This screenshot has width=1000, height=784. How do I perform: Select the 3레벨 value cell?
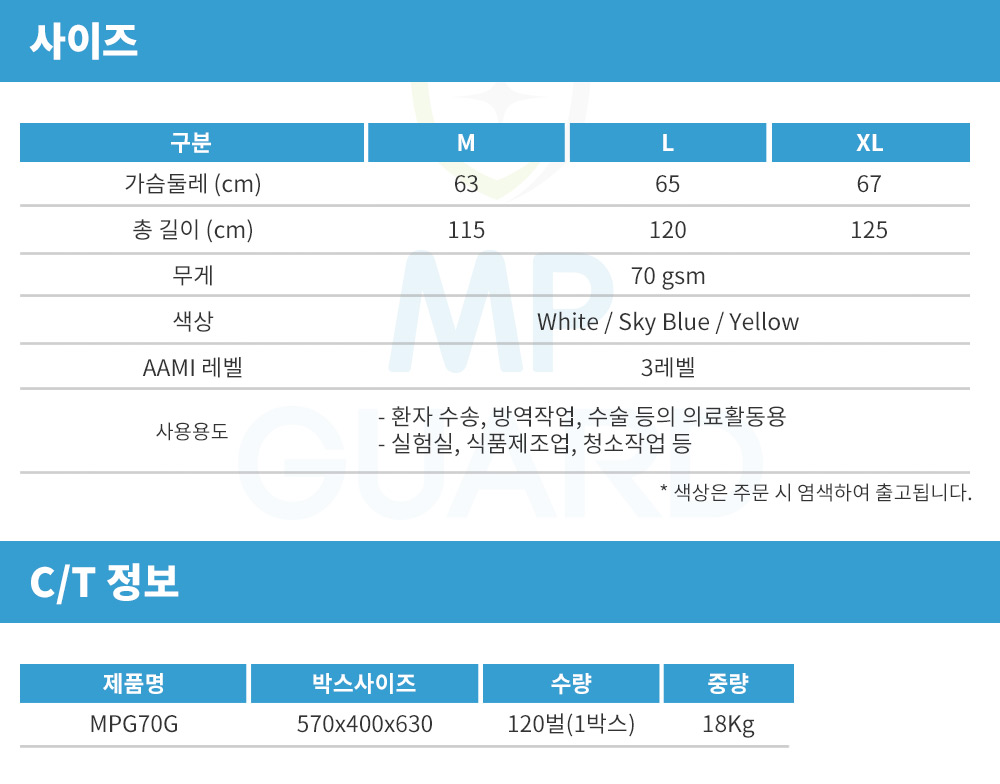pyautogui.click(x=667, y=368)
